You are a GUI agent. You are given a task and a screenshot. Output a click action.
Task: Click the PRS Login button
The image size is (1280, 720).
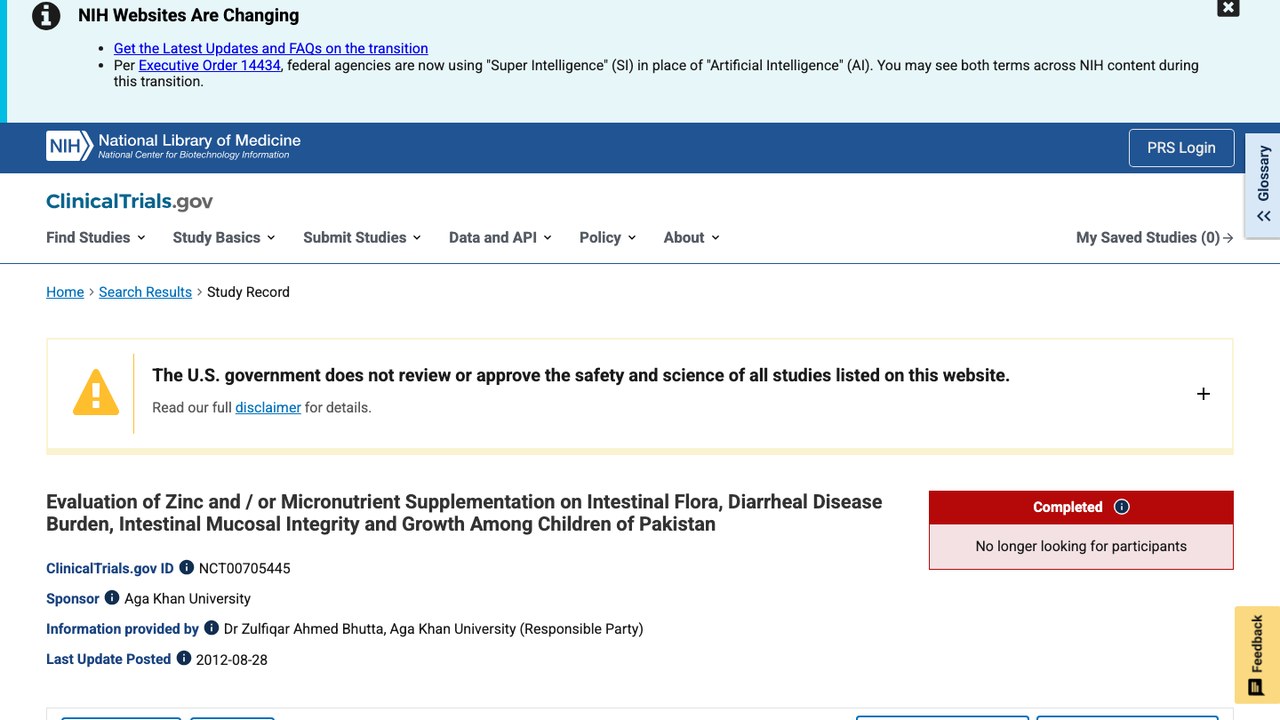[1181, 148]
